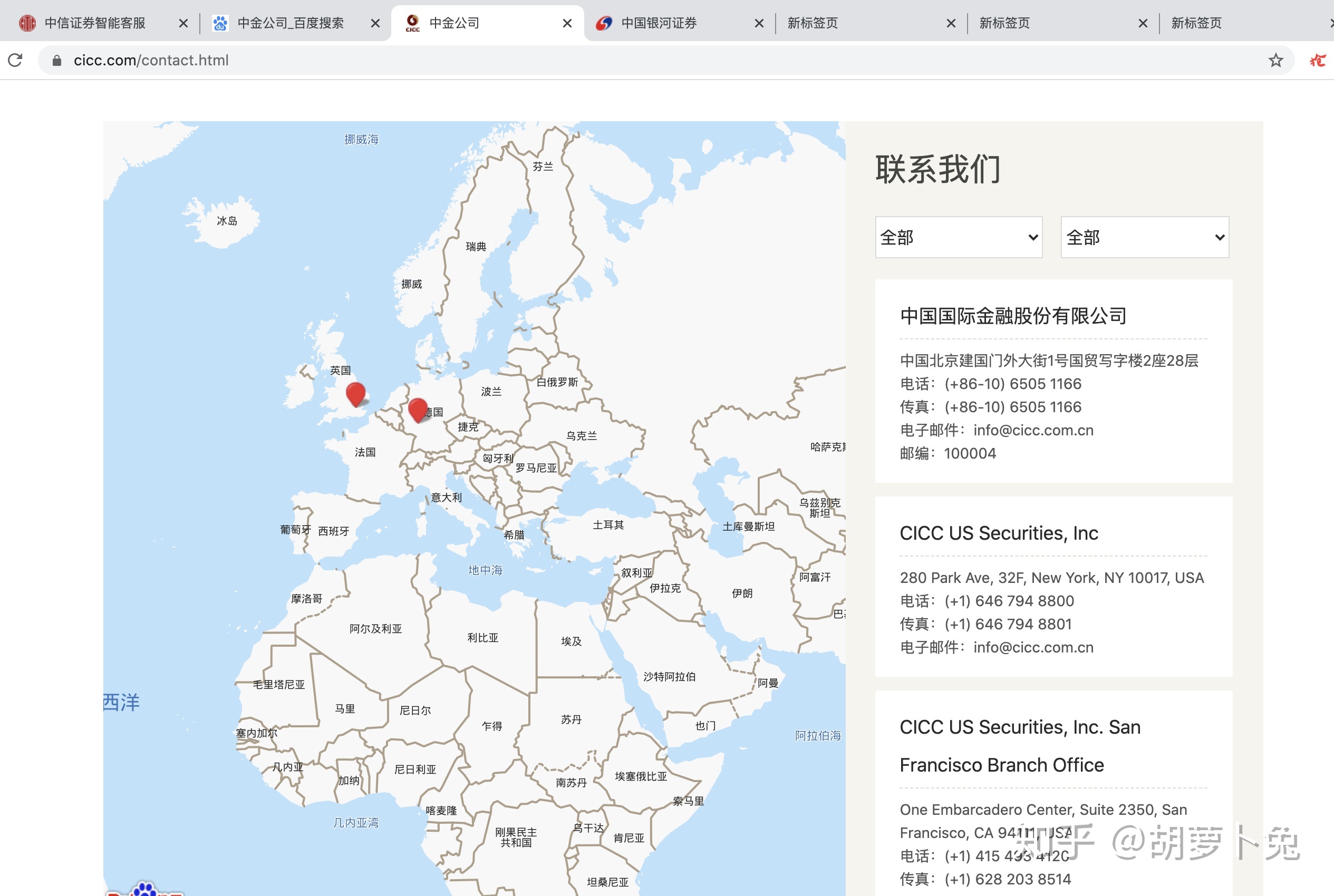Click the Beijing phone number (+86-10) 6505 1166

click(1013, 383)
